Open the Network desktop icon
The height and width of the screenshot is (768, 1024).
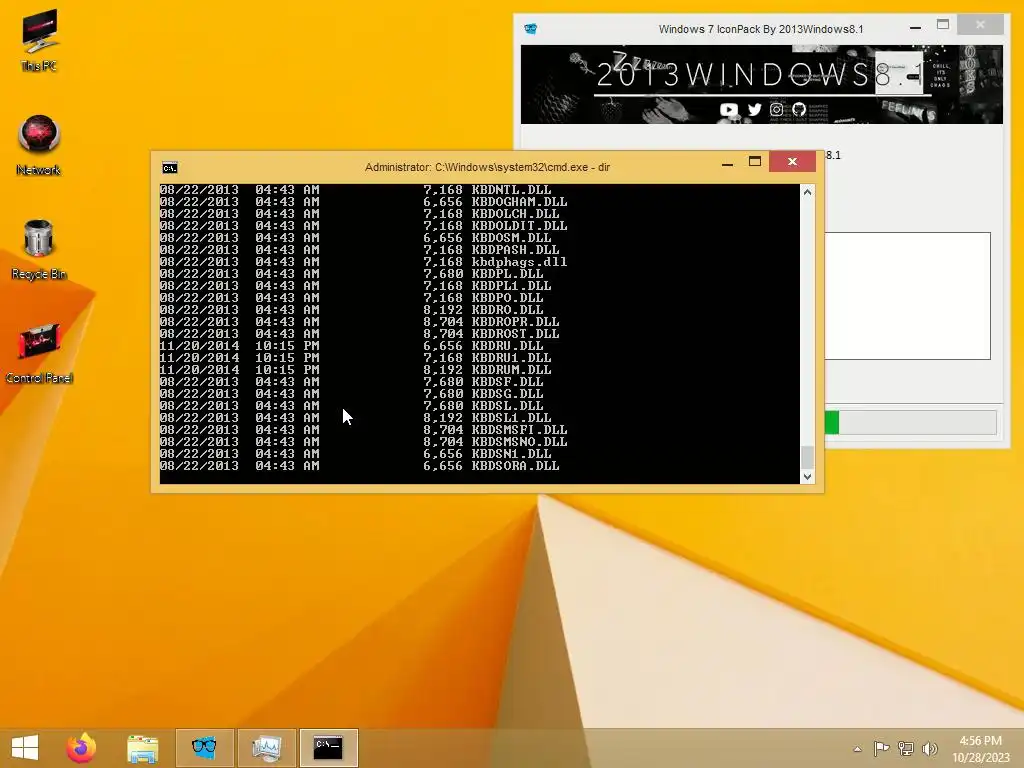[39, 145]
